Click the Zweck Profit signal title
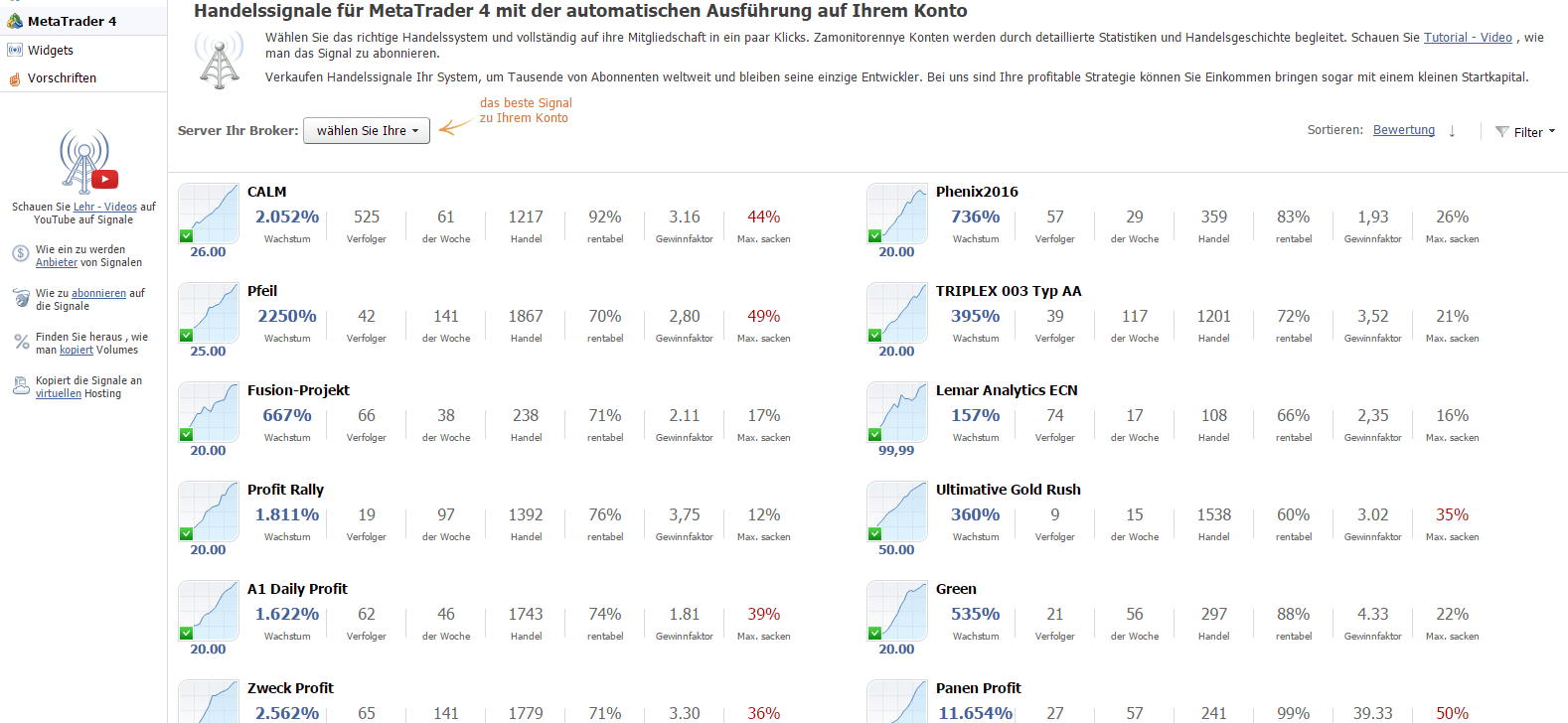This screenshot has width=1568, height=723. [290, 688]
